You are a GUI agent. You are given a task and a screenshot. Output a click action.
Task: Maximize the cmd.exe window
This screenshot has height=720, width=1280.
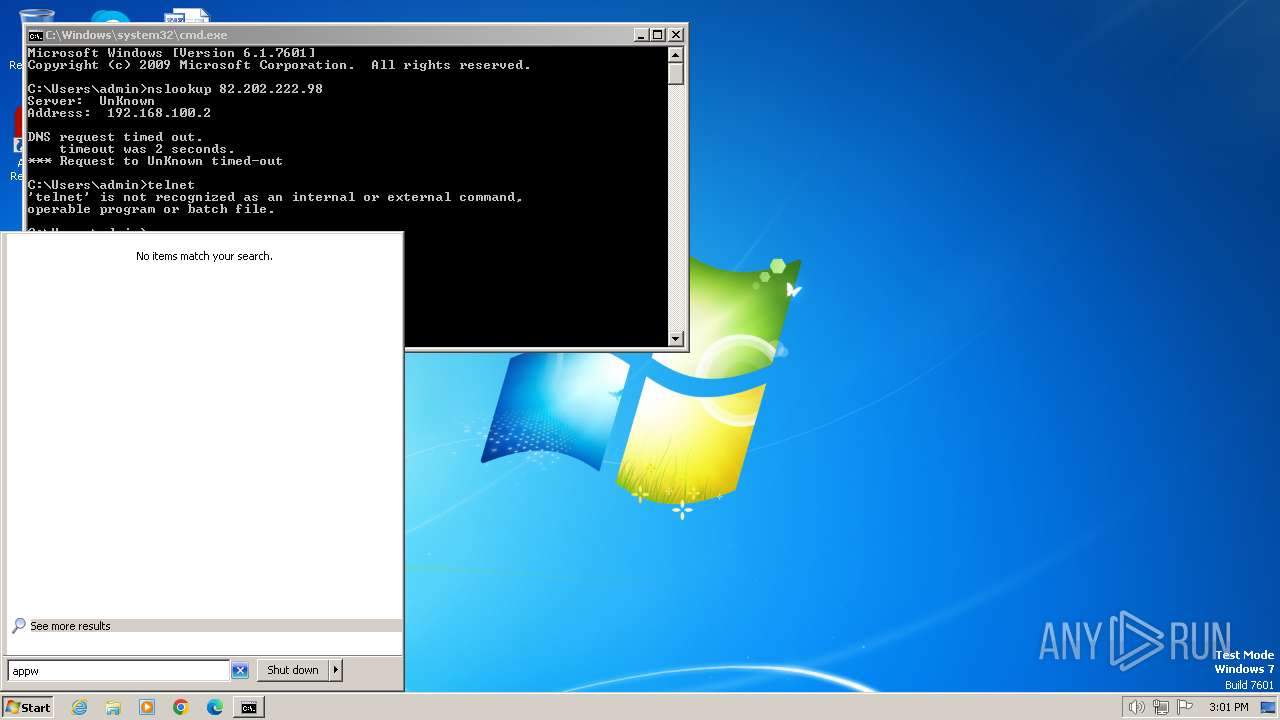point(658,35)
